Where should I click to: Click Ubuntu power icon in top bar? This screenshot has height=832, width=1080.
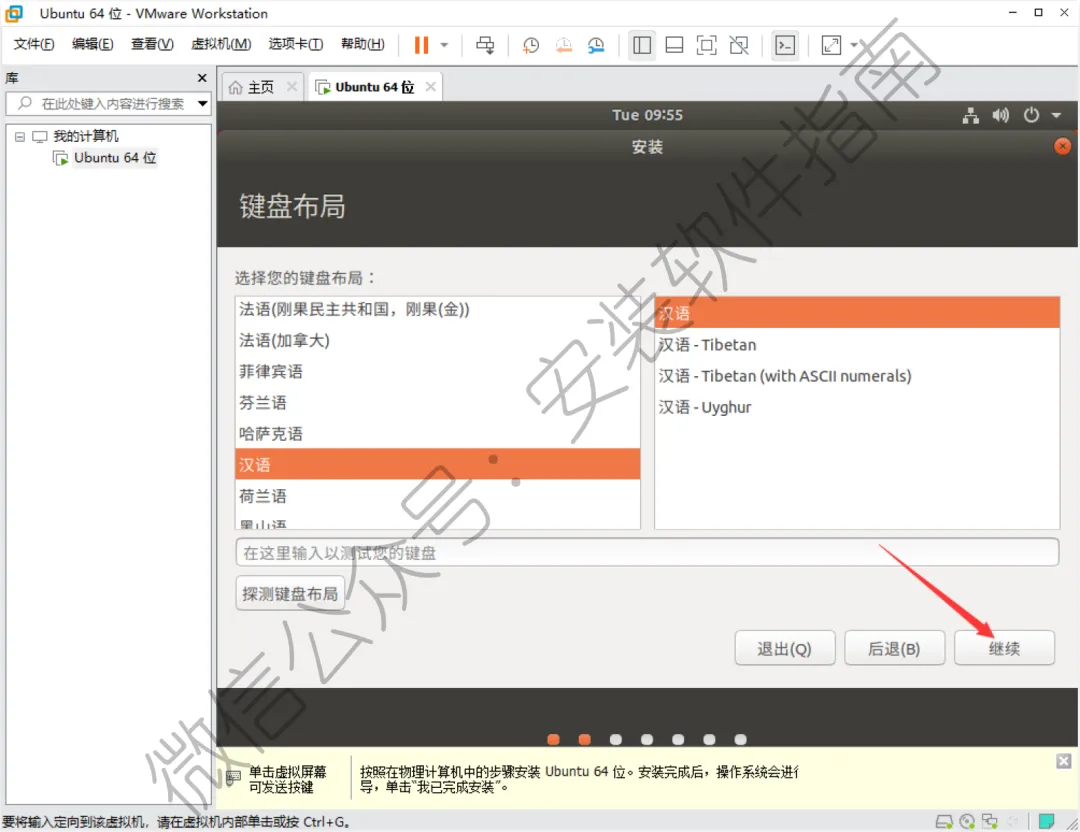1031,115
